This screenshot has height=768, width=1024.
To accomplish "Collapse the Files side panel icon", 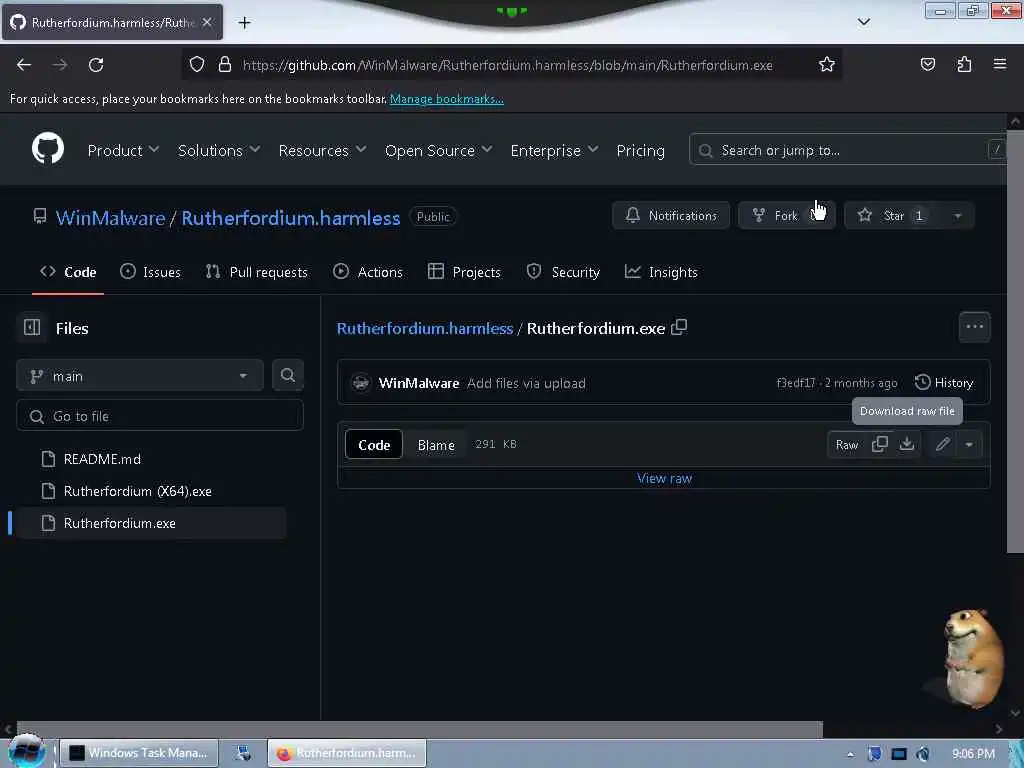I will pos(32,327).
